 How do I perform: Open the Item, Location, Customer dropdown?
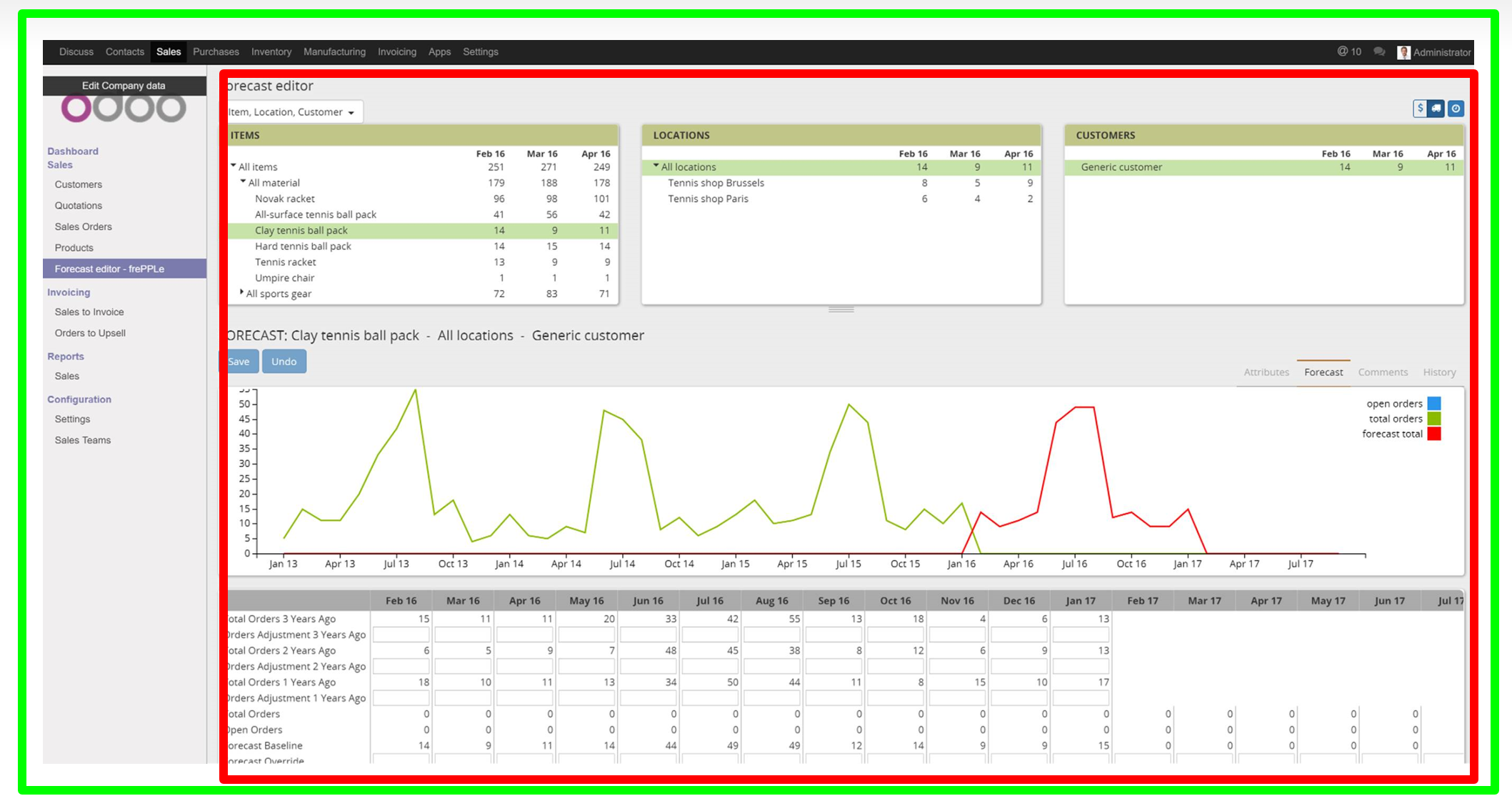(289, 111)
